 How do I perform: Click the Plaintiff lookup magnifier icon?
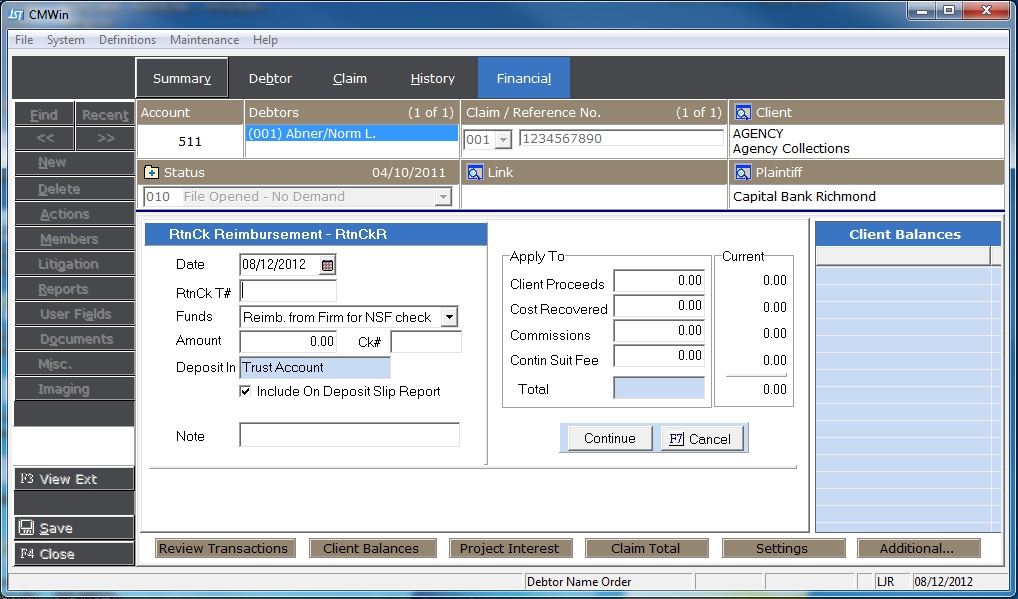743,172
